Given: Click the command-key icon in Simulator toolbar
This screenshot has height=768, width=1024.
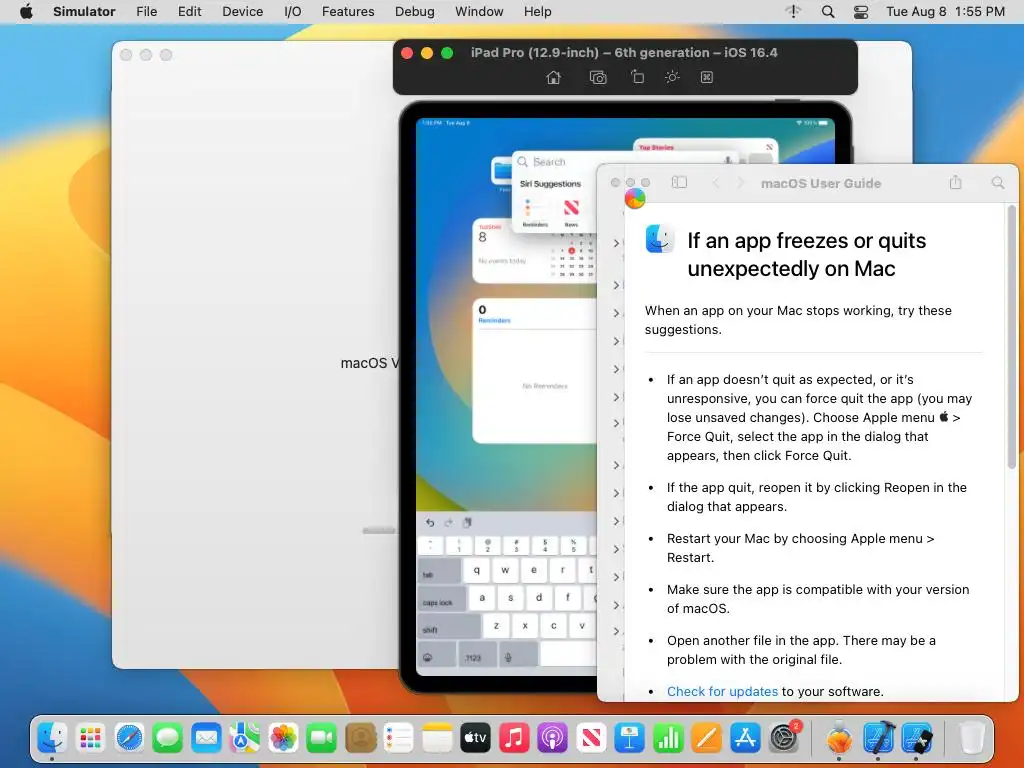Looking at the screenshot, I should tap(707, 77).
